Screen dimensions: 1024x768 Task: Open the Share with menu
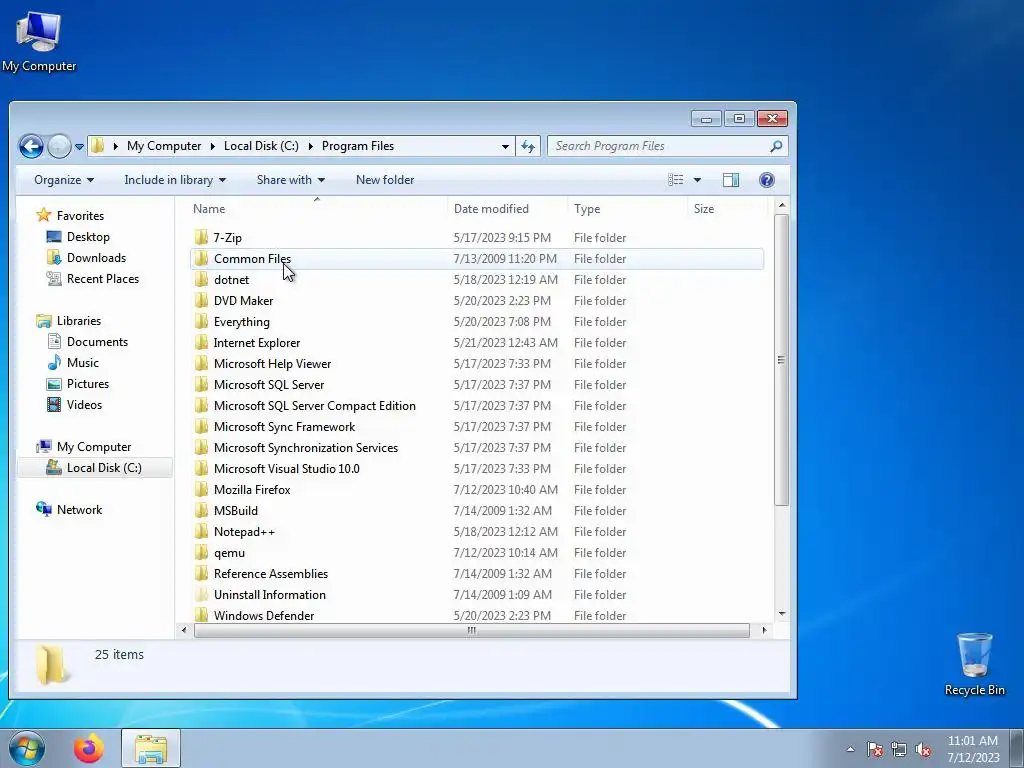290,180
